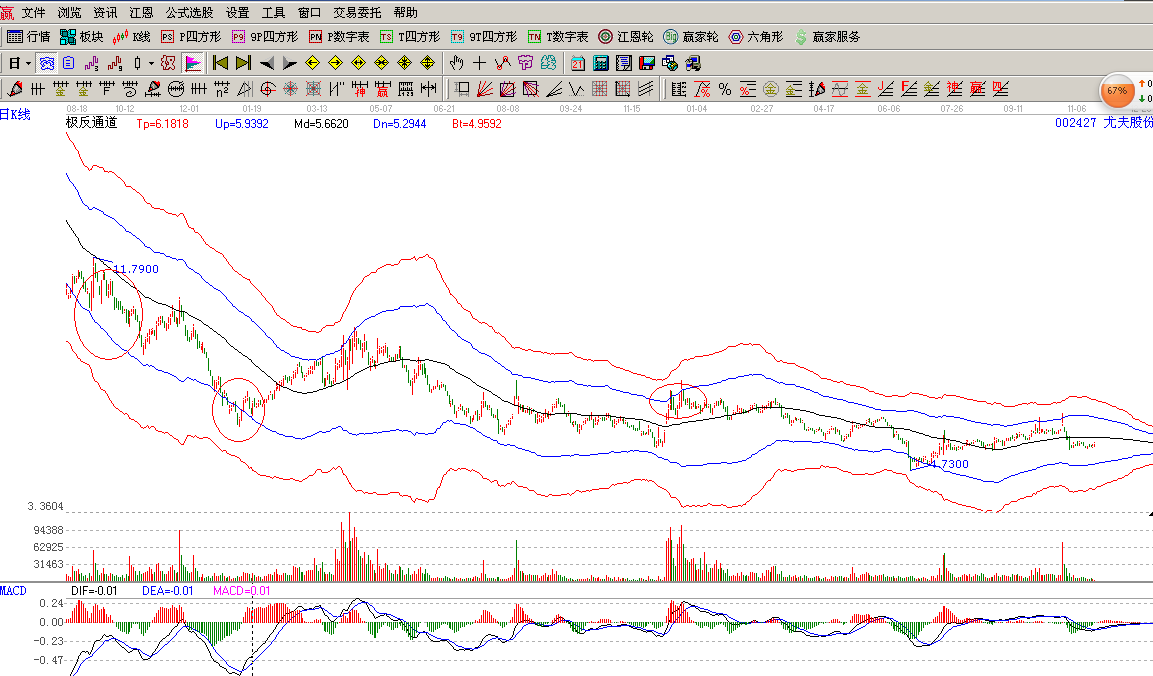Click the MACD indicator label

pos(13,590)
